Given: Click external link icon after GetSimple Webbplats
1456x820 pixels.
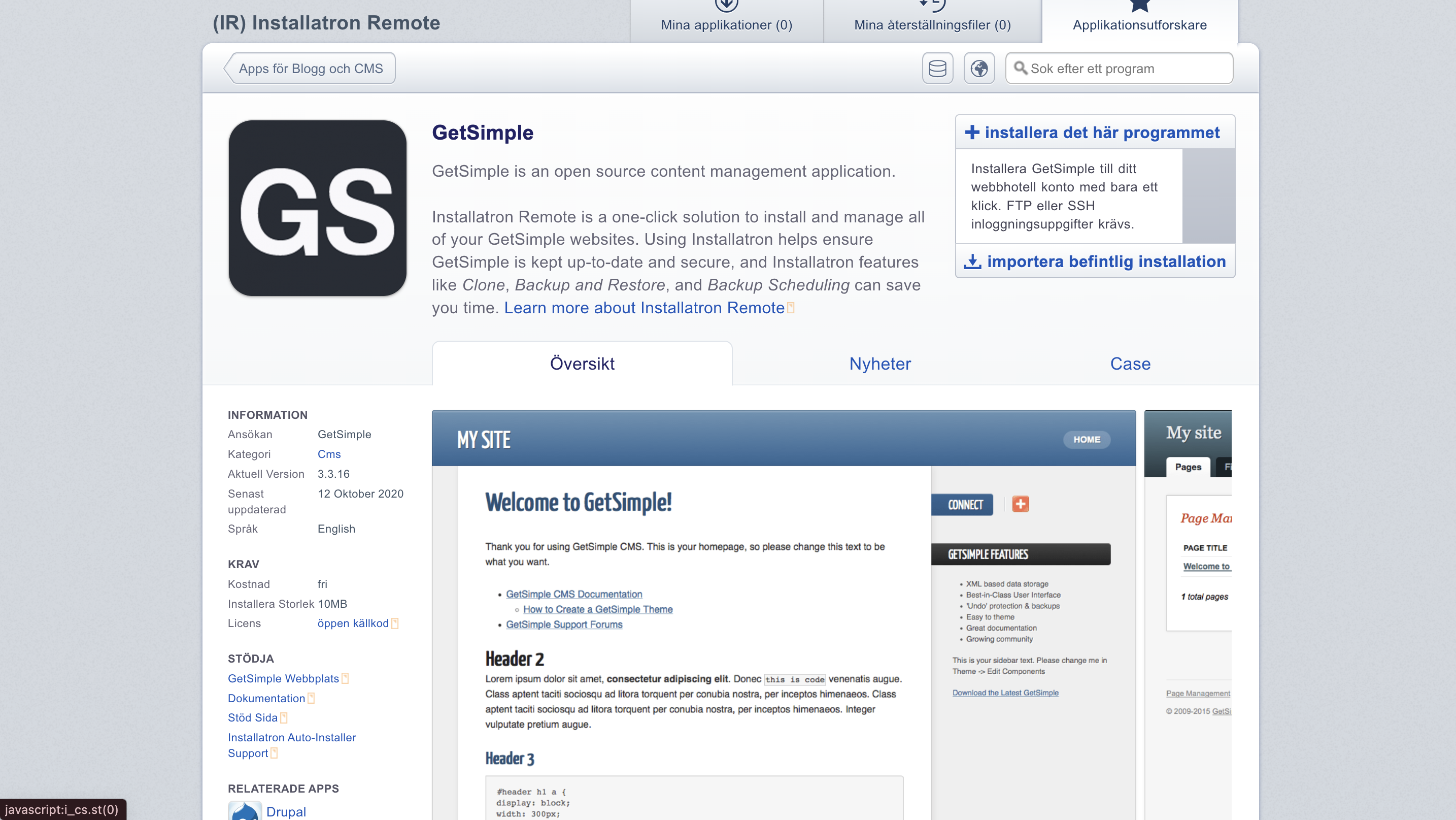Looking at the screenshot, I should click(x=345, y=678).
